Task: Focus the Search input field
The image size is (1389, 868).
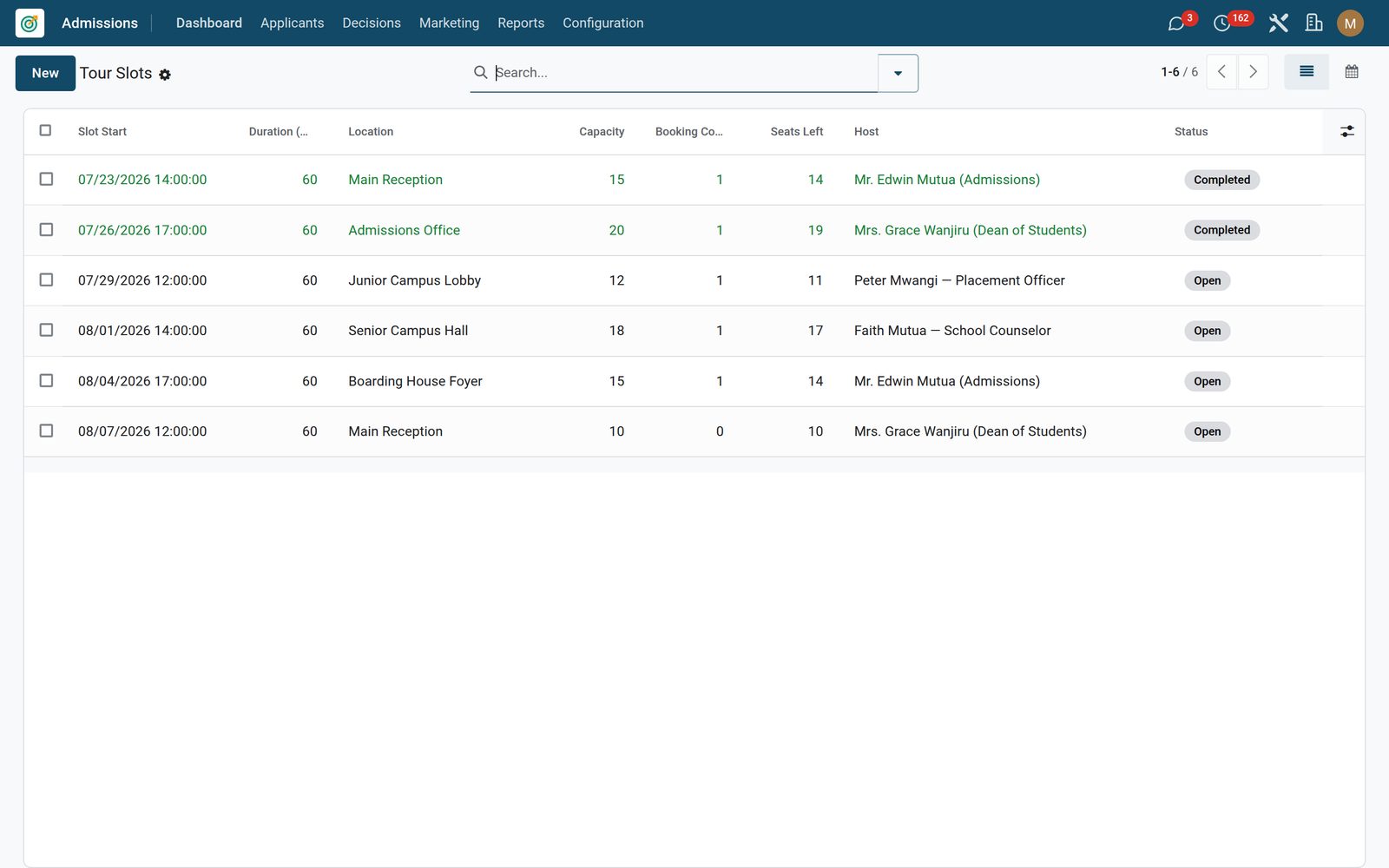Action: 684,73
